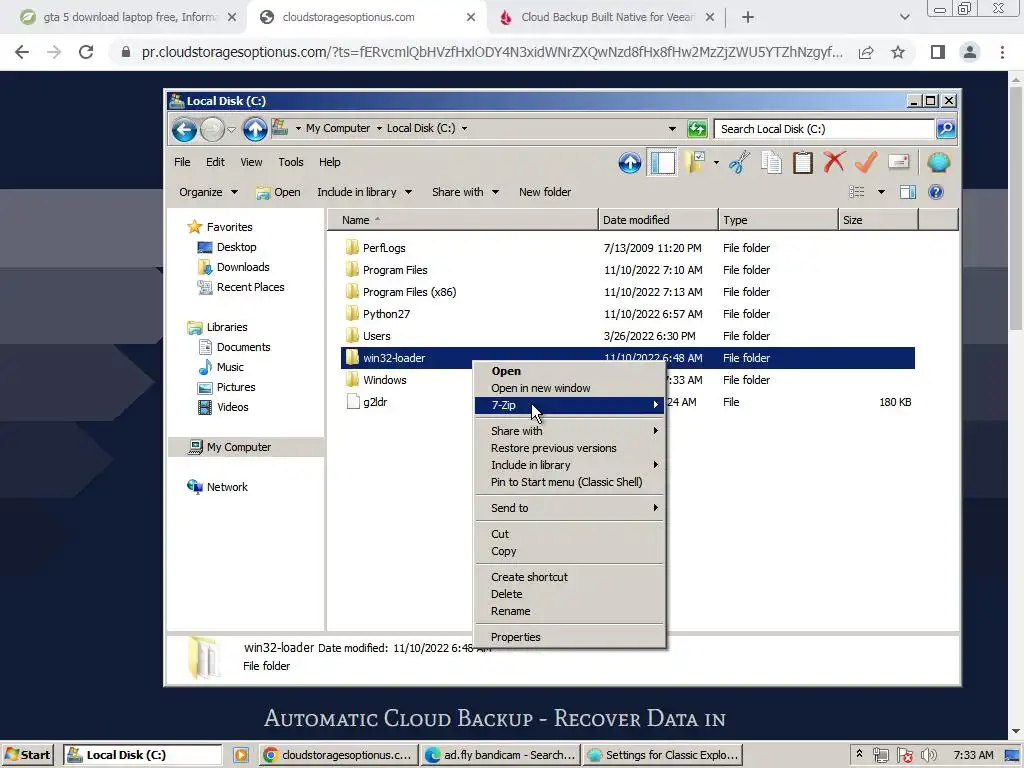Toggle the preview pane button
This screenshot has width=1024, height=768.
point(908,192)
